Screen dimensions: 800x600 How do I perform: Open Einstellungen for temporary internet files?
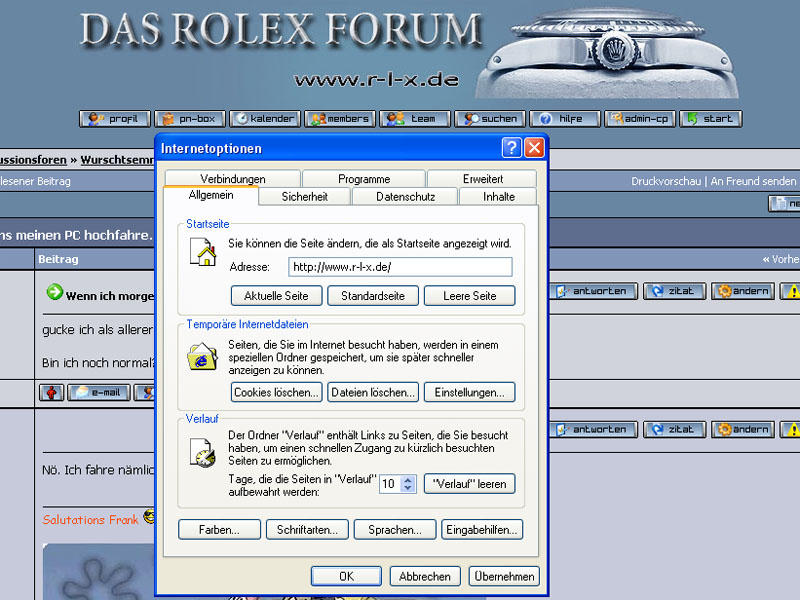tap(469, 392)
